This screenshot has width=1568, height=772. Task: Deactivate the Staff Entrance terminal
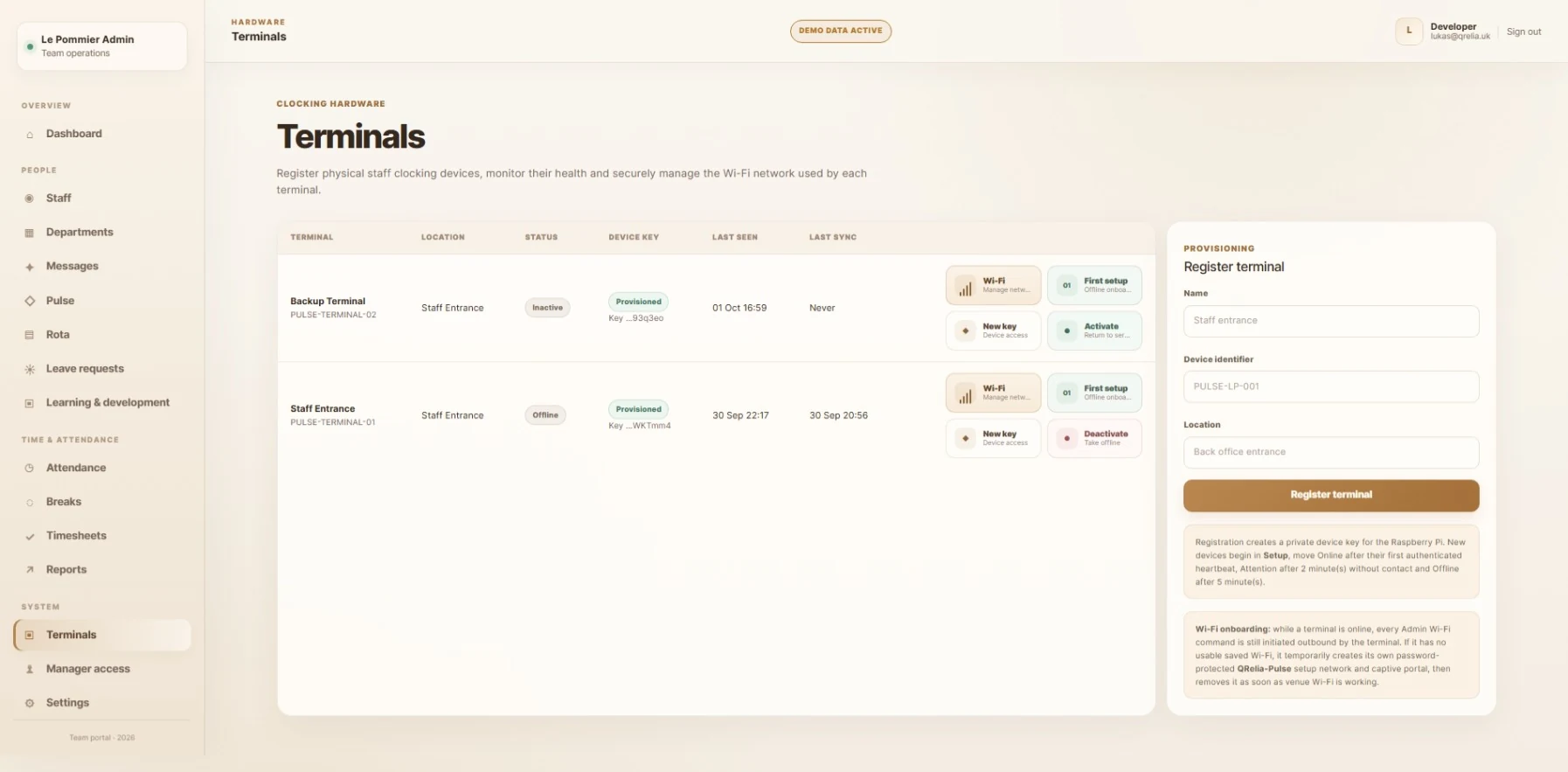click(1094, 439)
